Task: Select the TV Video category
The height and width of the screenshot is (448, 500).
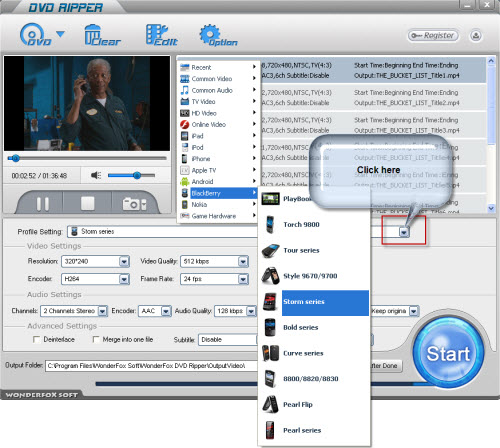Action: tap(218, 101)
